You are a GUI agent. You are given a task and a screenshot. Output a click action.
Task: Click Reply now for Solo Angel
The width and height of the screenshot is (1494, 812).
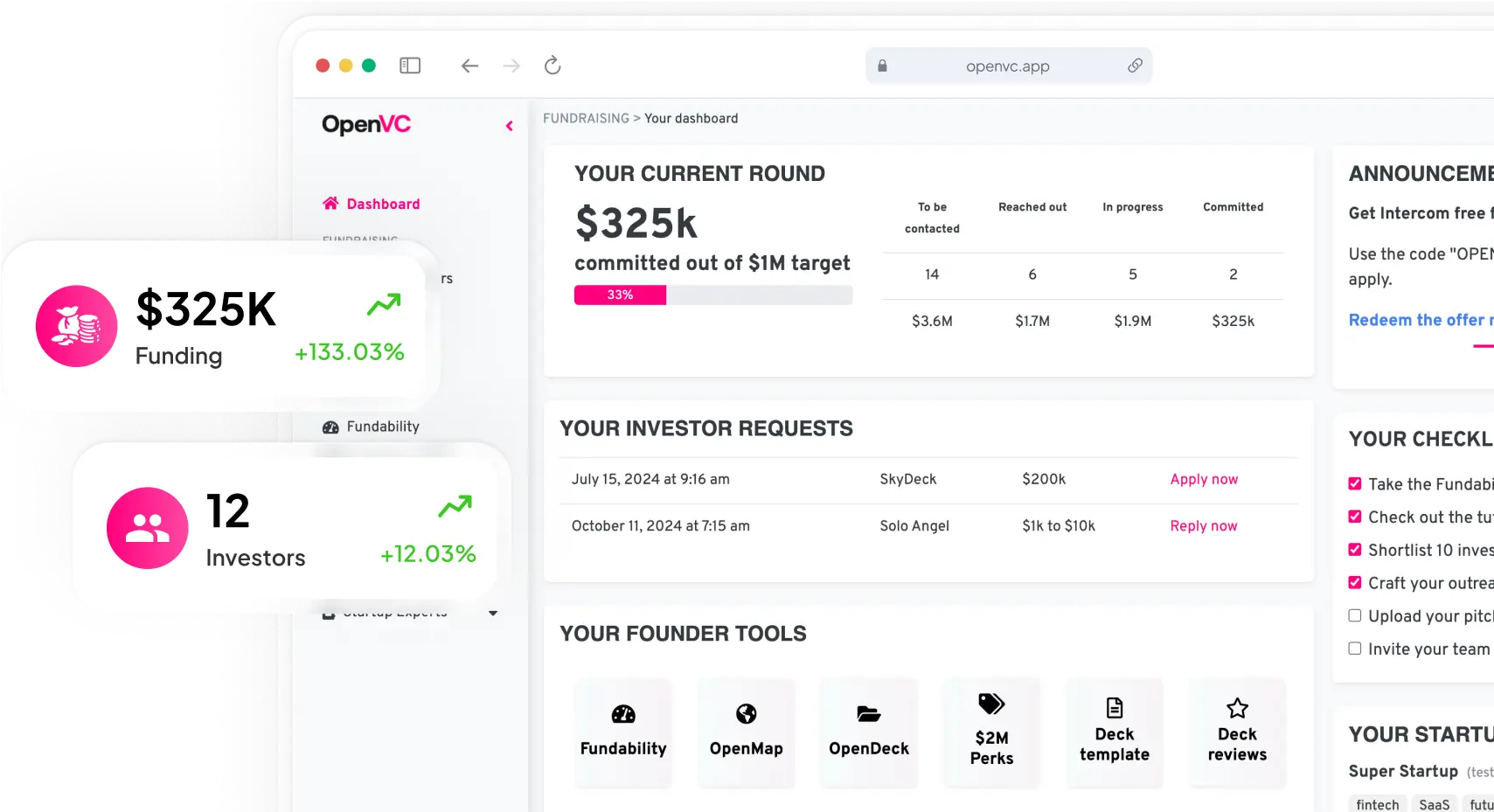pyautogui.click(x=1204, y=526)
